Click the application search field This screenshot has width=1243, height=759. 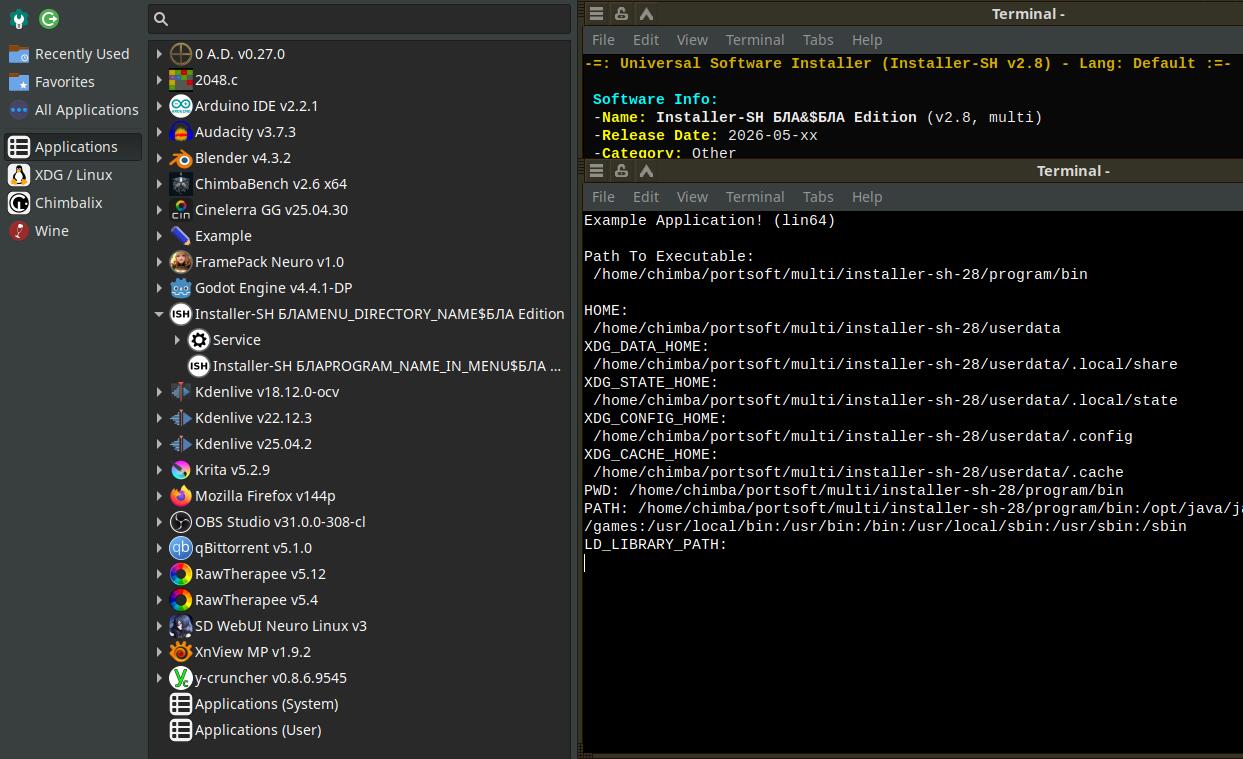tap(360, 18)
